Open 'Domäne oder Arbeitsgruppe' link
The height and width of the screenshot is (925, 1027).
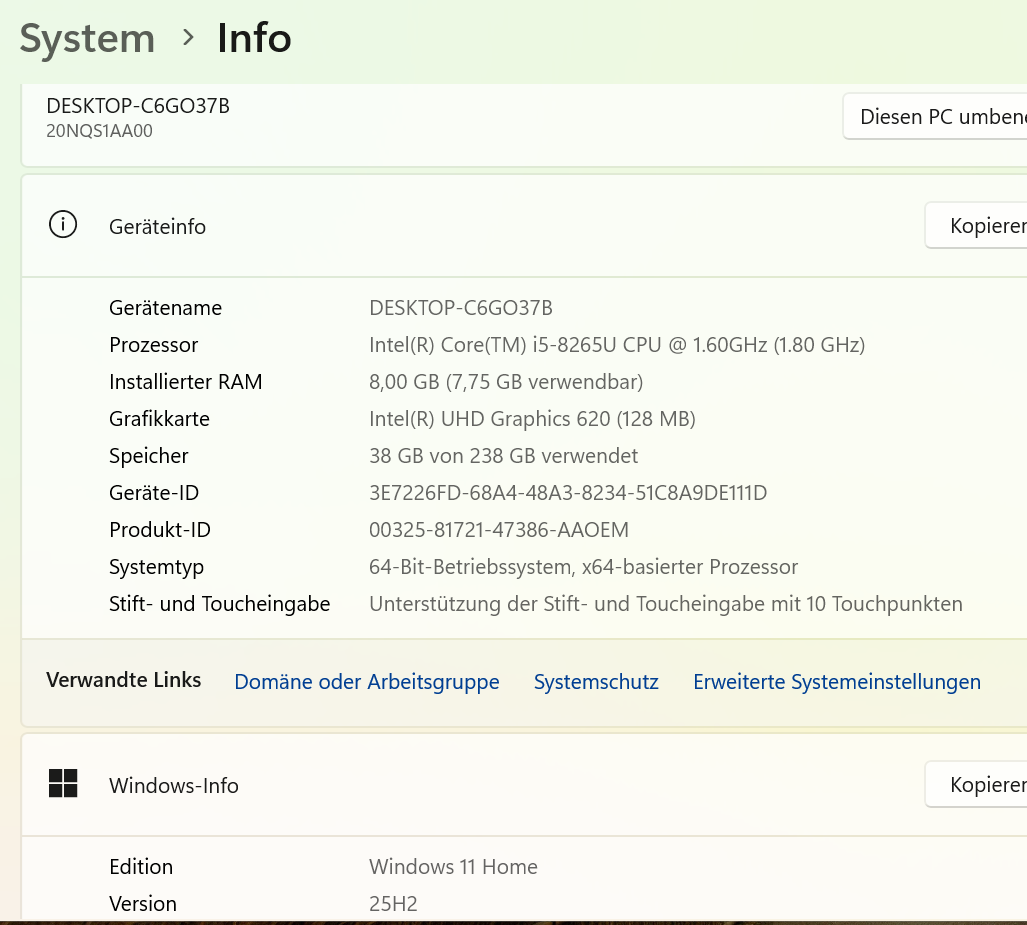367,681
